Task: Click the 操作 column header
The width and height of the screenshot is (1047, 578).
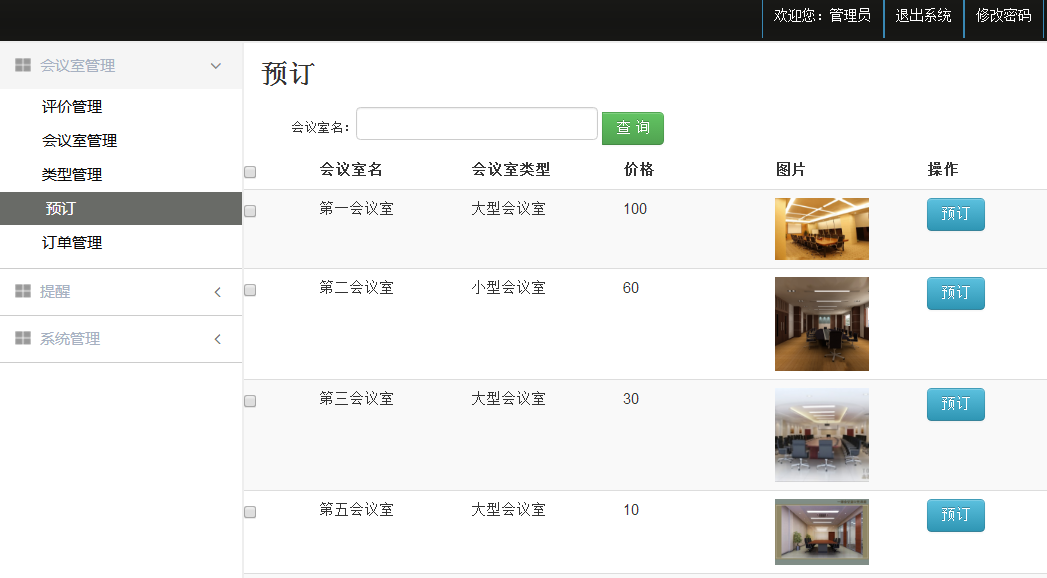Action: [943, 170]
